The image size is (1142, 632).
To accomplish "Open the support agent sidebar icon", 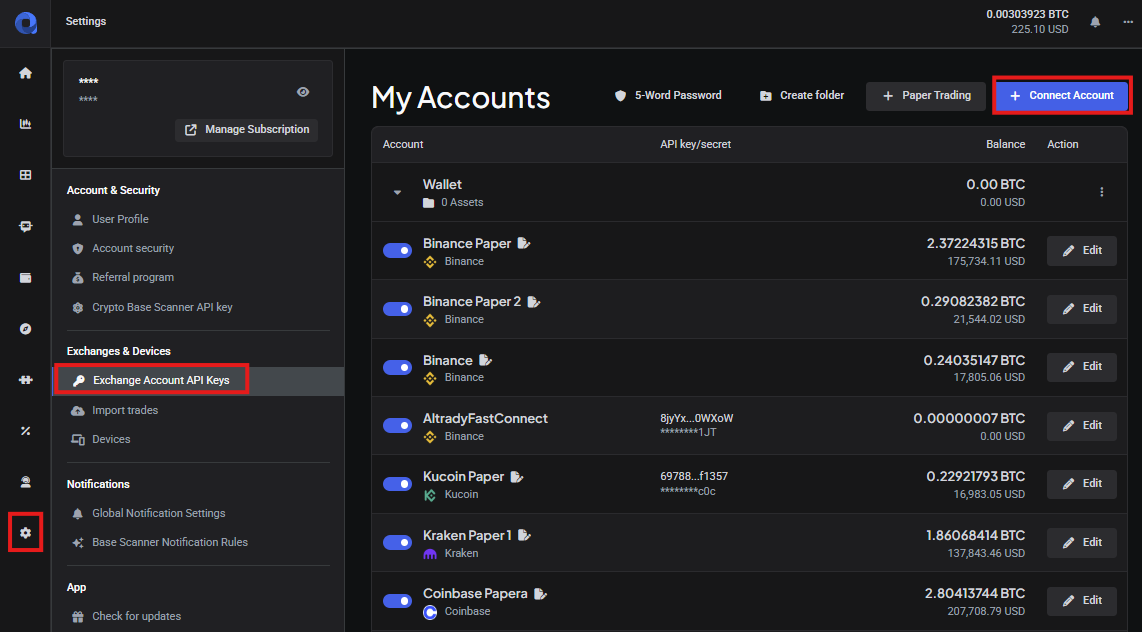I will [x=25, y=482].
